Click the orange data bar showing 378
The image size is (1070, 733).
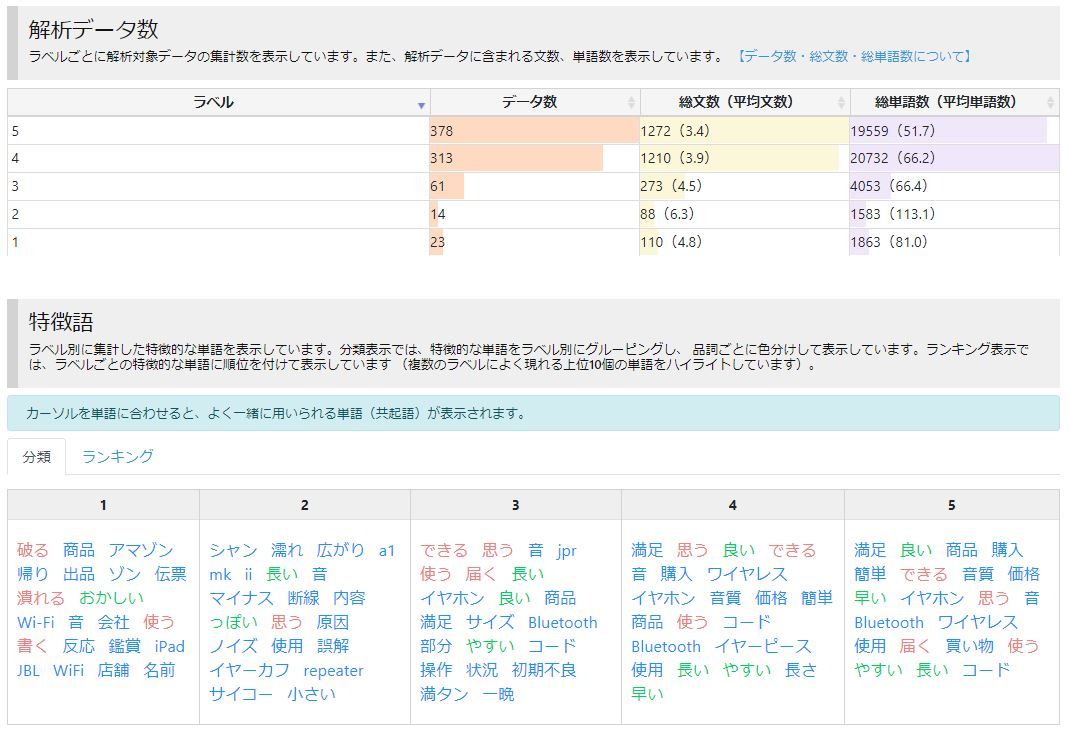click(x=534, y=131)
